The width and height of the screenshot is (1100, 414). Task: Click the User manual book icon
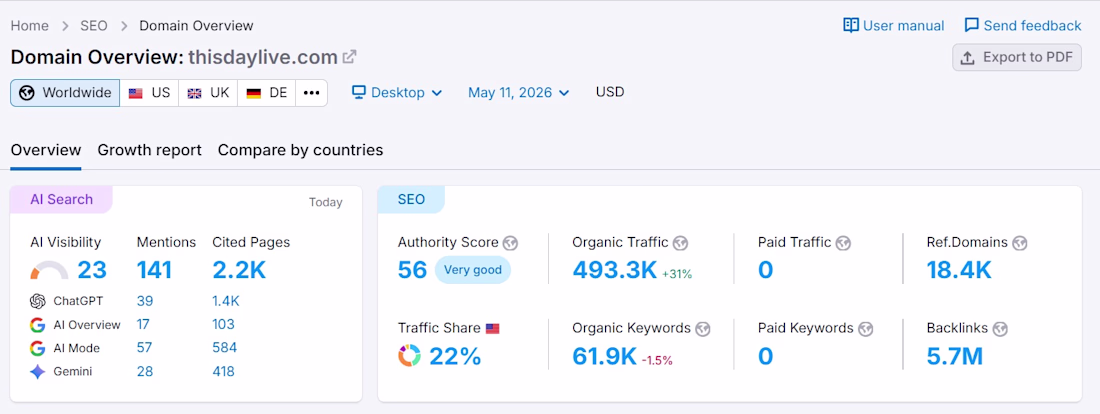tap(851, 25)
